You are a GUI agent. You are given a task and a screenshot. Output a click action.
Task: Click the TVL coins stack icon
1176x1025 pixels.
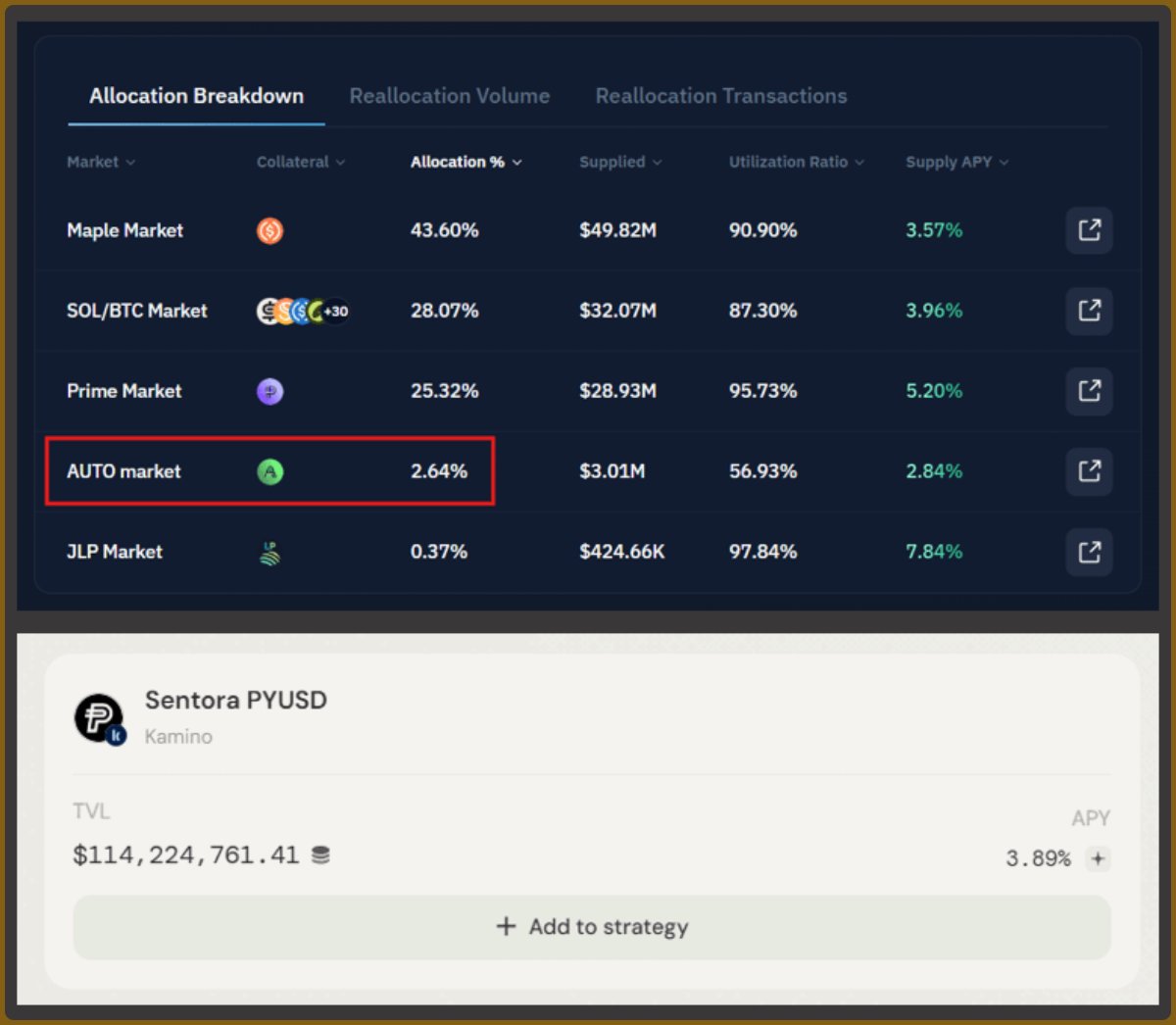click(x=320, y=855)
